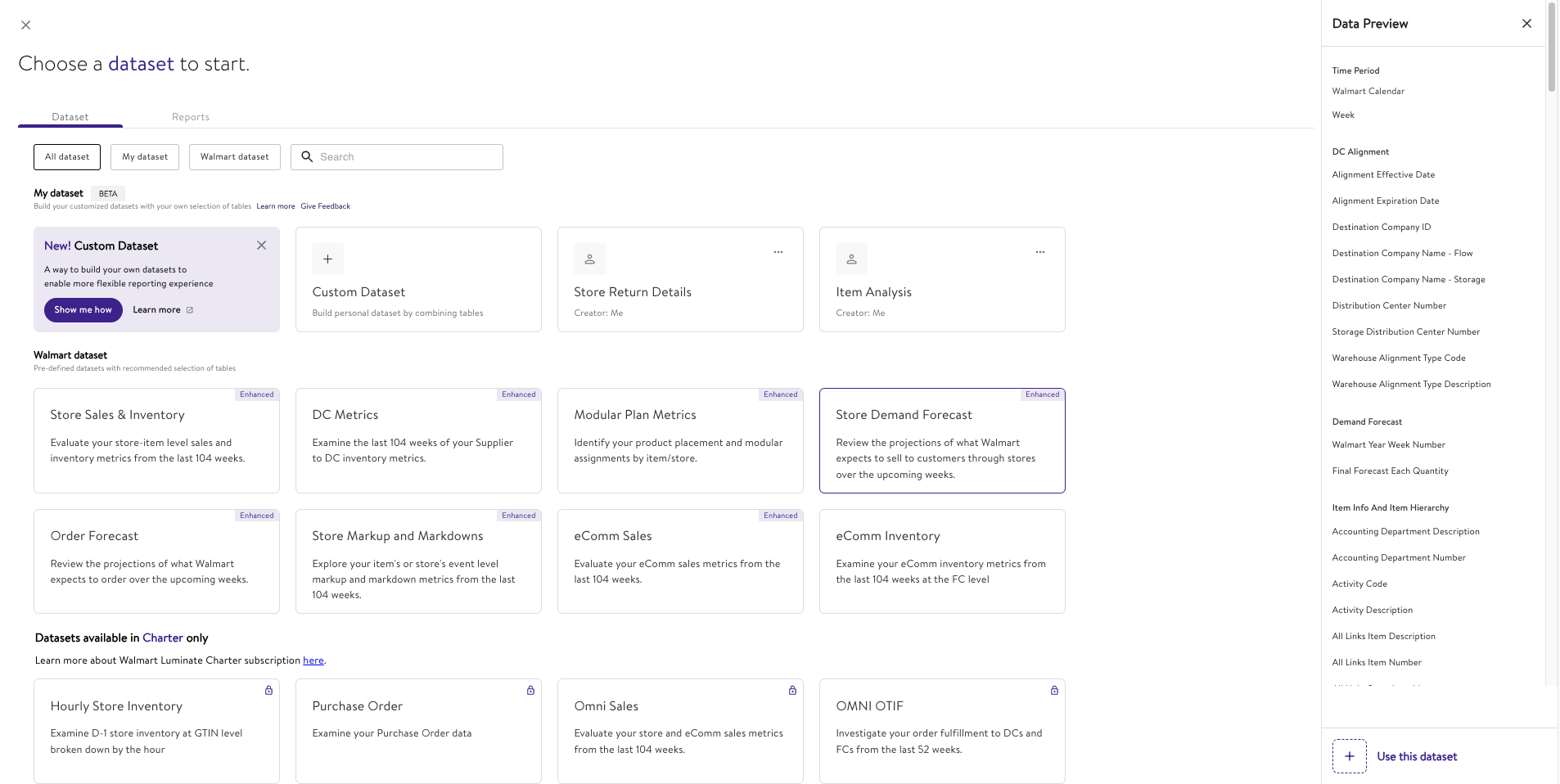Switch to the Dataset tab
Image resolution: width=1560 pixels, height=784 pixels.
pyautogui.click(x=70, y=117)
